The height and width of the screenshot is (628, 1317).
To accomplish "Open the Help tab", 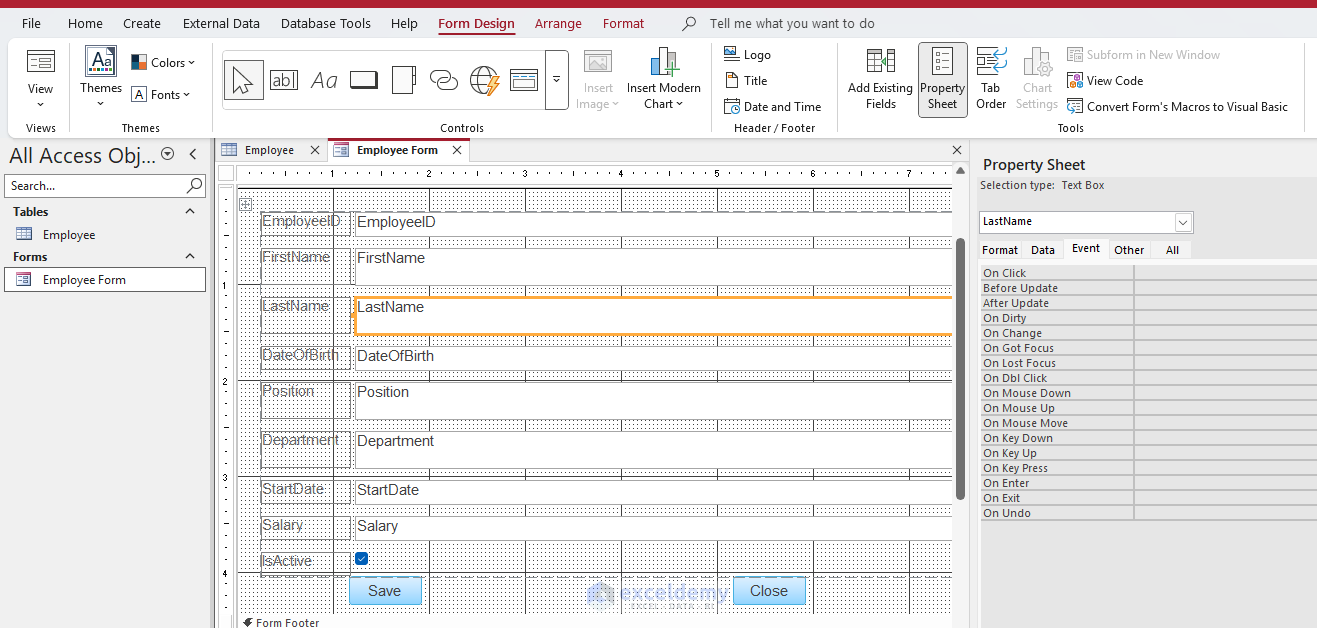I will (405, 23).
